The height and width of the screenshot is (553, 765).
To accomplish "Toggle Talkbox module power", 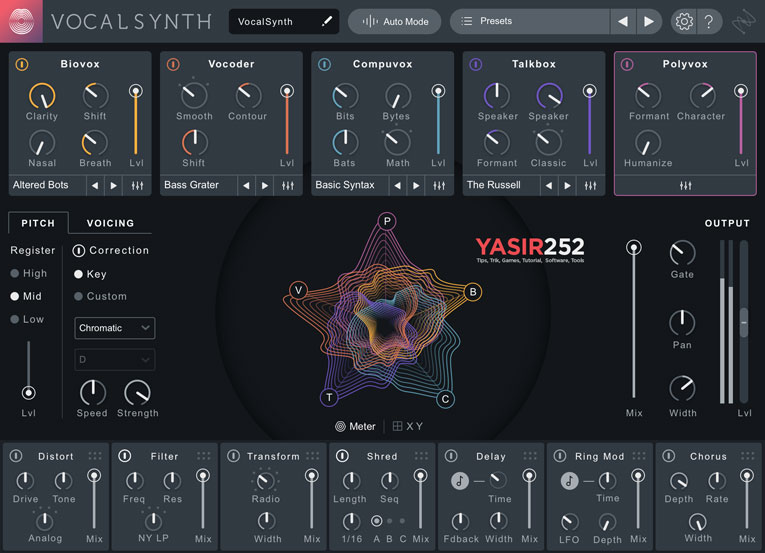I will coord(476,64).
